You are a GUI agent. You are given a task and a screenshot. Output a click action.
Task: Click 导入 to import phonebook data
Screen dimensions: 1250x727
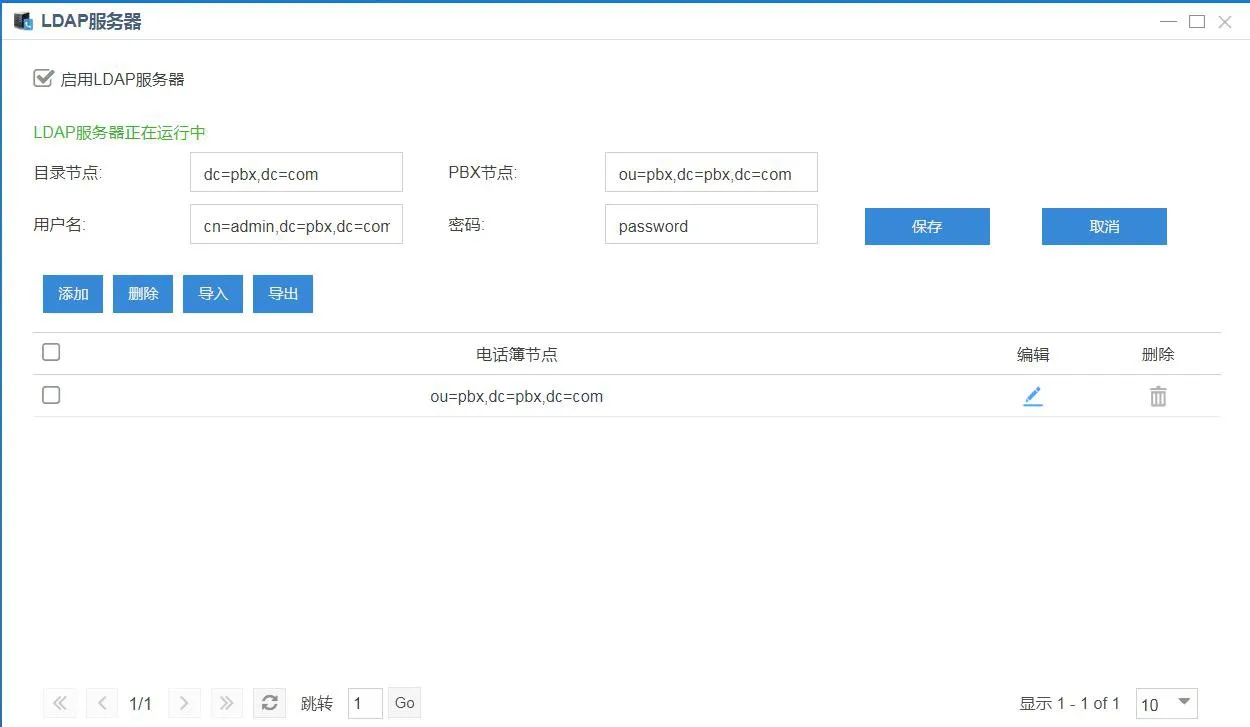(212, 293)
